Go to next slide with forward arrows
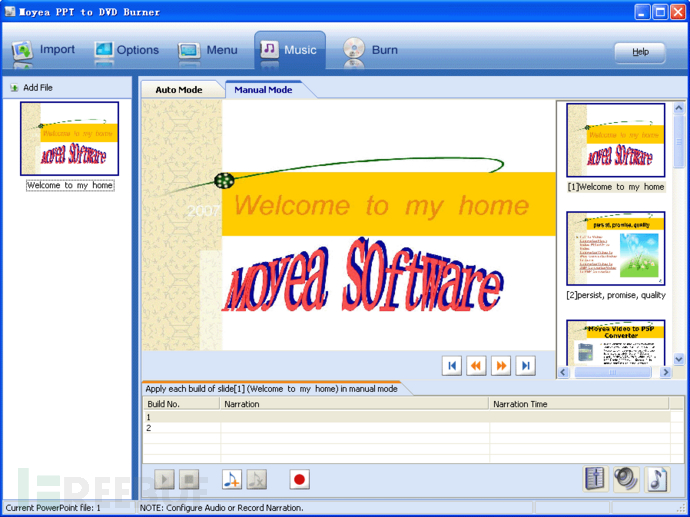 (501, 366)
